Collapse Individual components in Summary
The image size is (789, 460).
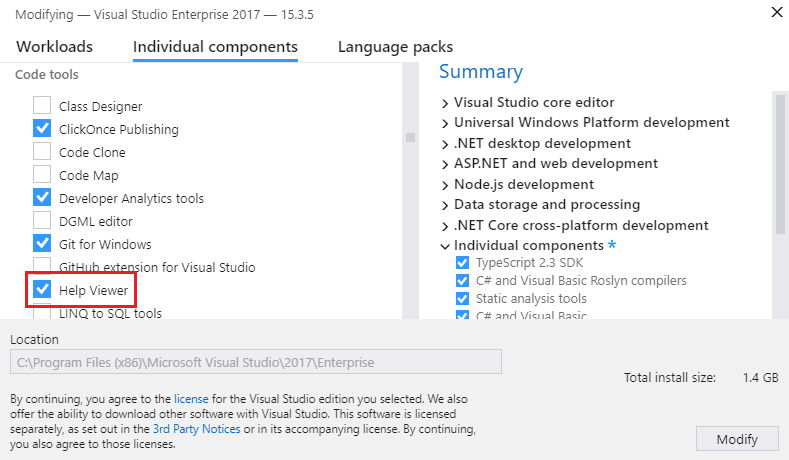pos(445,247)
